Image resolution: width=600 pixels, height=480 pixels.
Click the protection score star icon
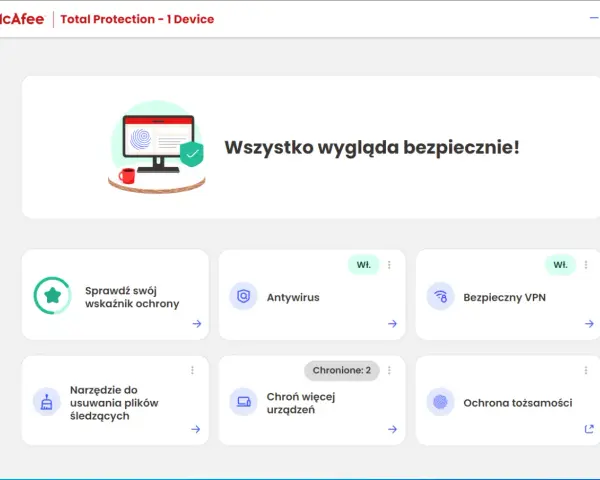click(x=52, y=296)
